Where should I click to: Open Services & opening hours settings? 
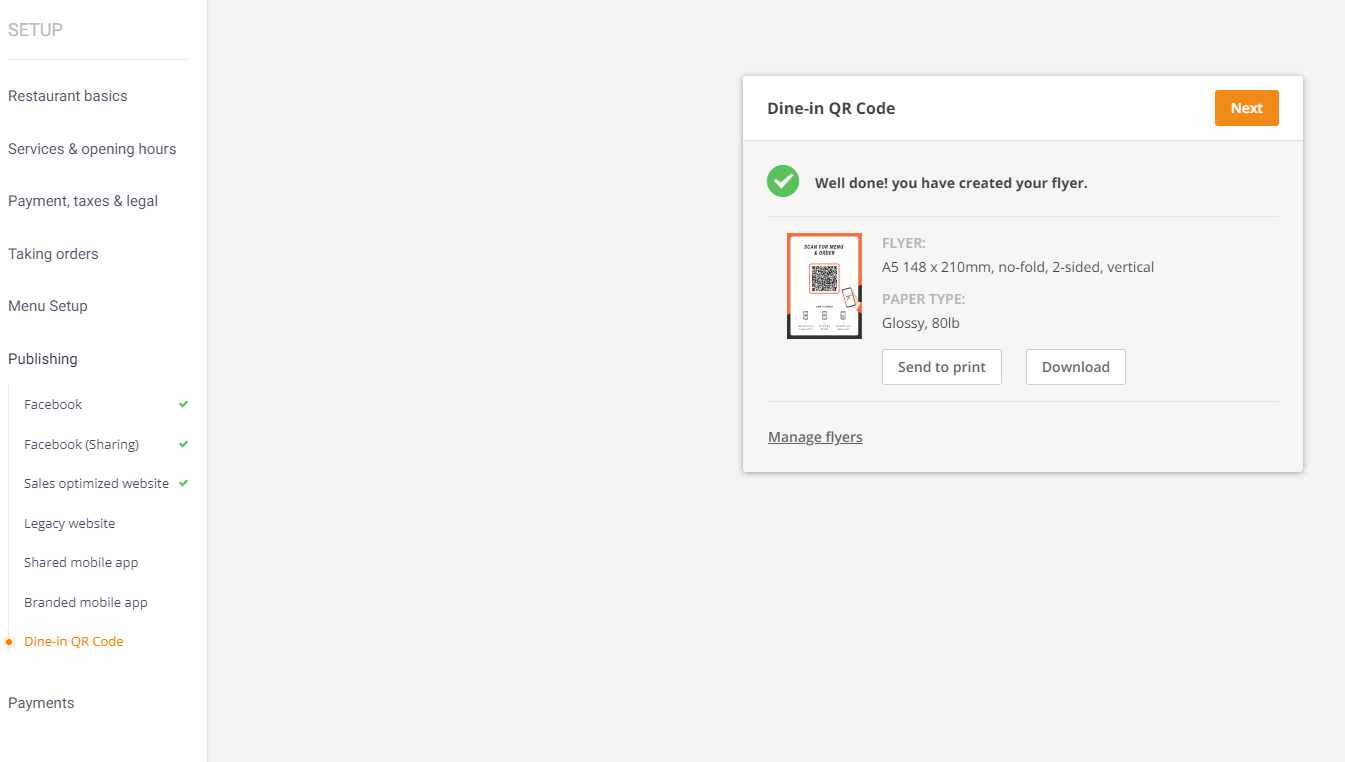pyautogui.click(x=92, y=148)
